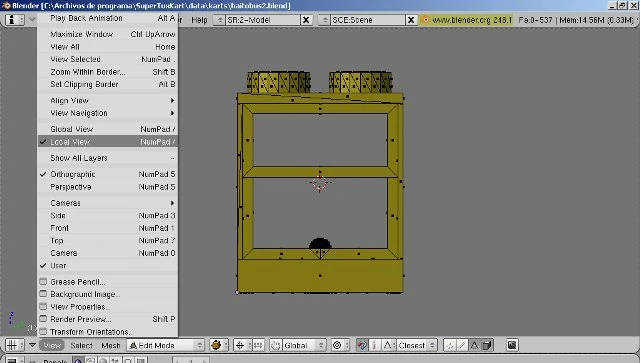Select Front view NumPad 1
Viewport: 640px width, 363px height.
(x=108, y=228)
